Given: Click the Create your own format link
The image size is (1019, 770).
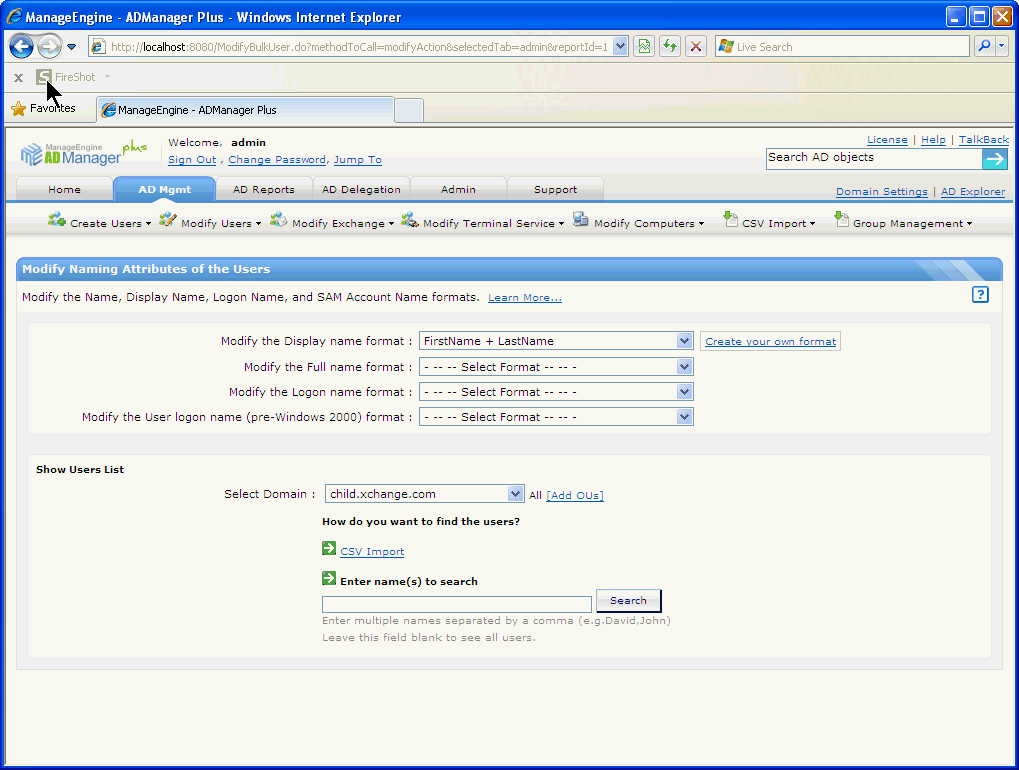Looking at the screenshot, I should coord(770,342).
